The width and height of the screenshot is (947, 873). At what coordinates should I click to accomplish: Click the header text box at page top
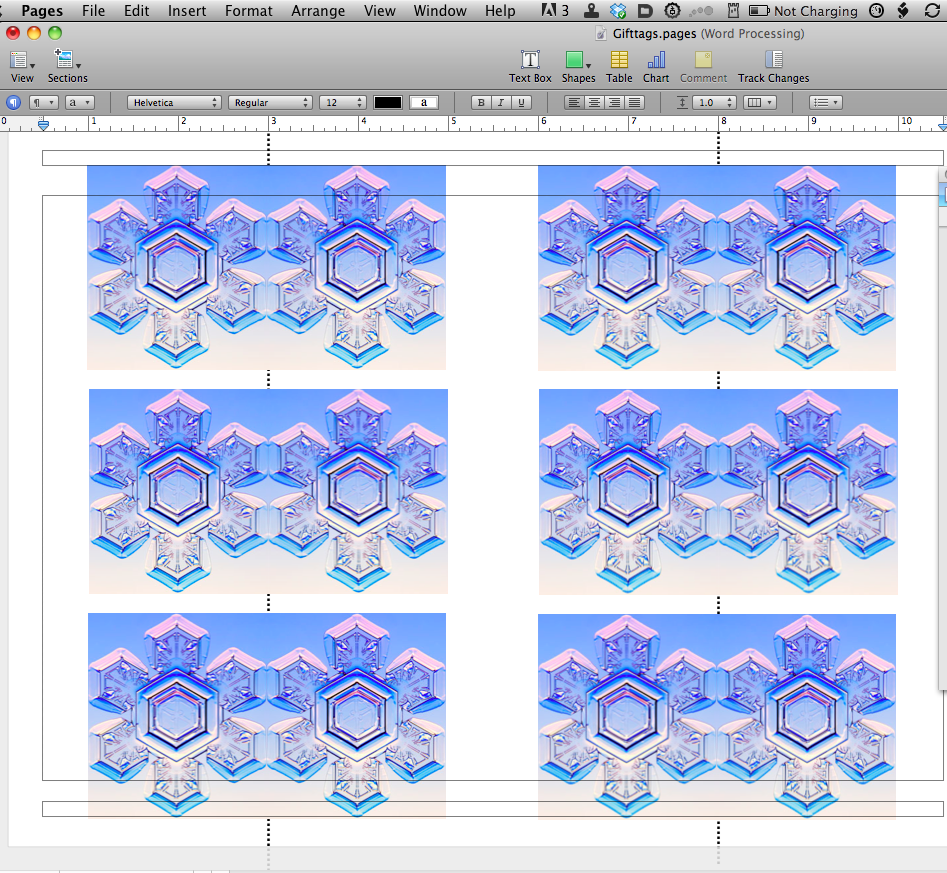pos(492,158)
